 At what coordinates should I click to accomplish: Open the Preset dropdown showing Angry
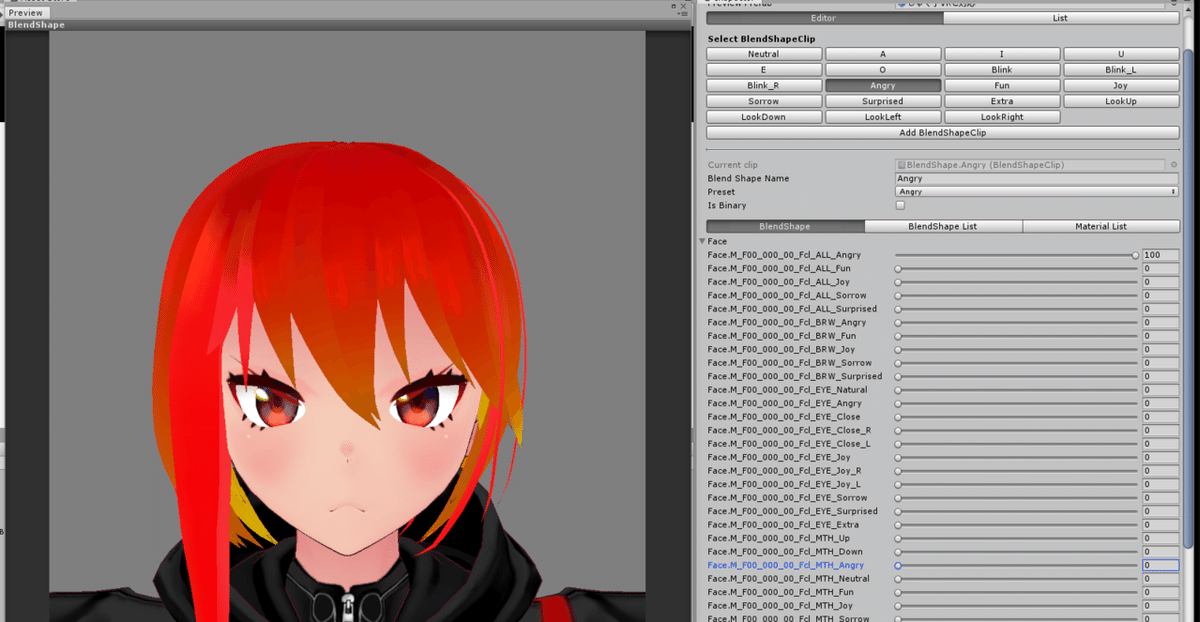pos(1037,192)
